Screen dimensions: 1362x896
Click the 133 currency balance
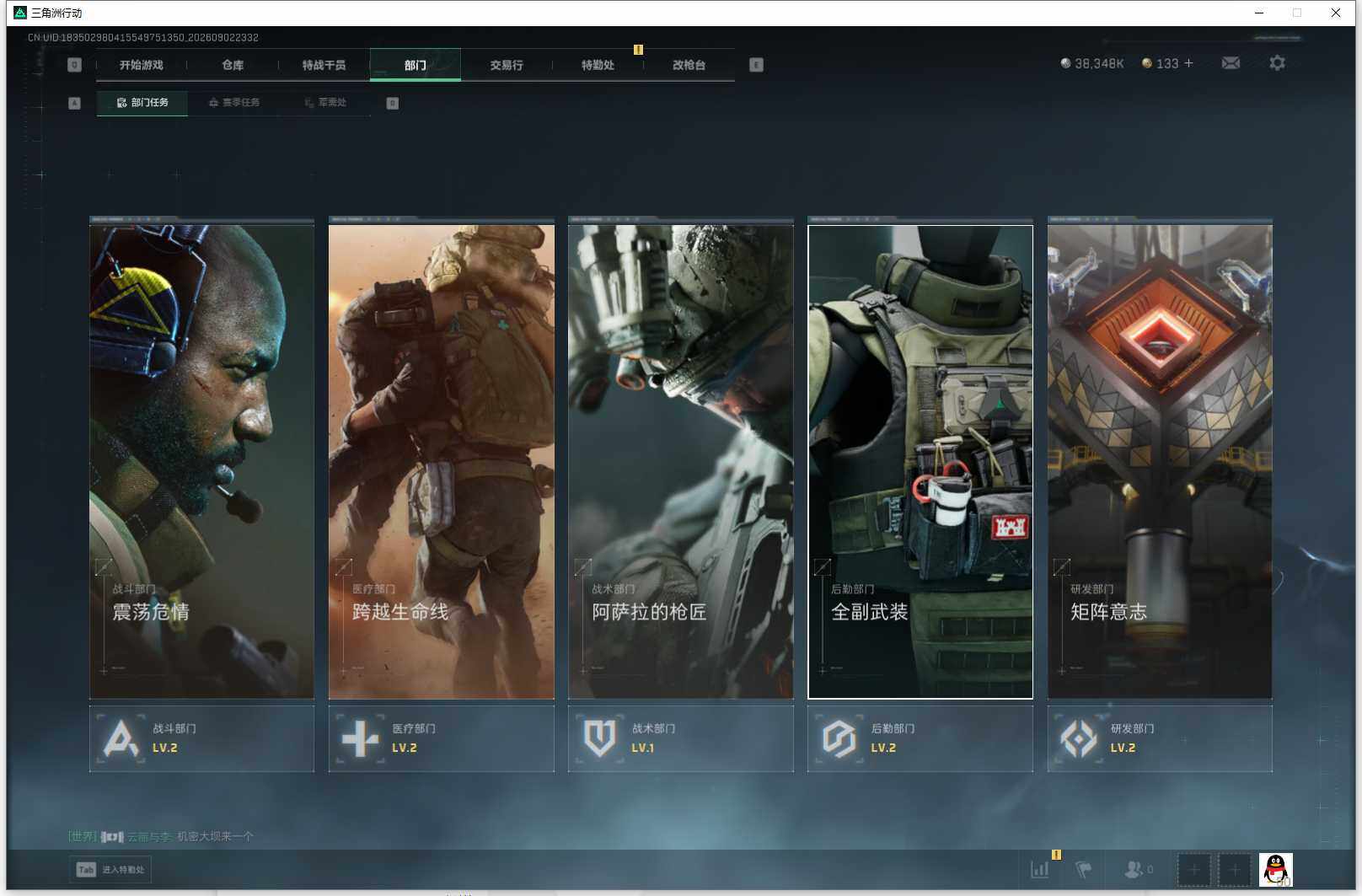pos(1167,63)
